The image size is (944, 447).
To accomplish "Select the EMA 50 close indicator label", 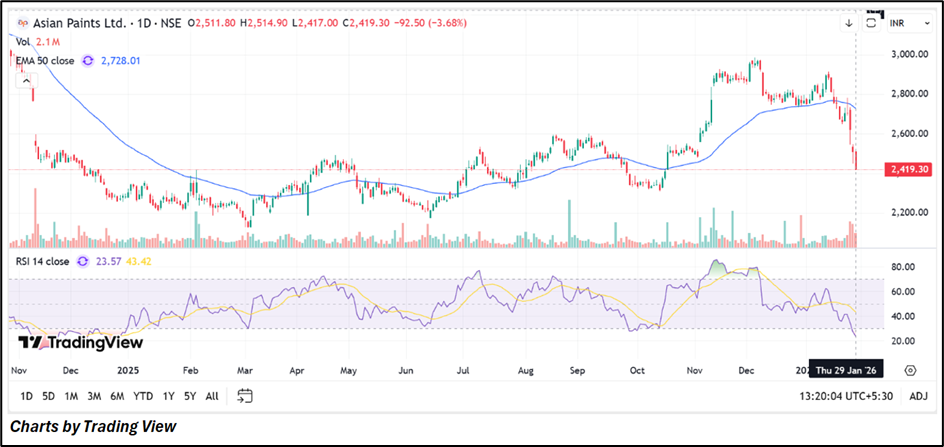I will (46, 61).
